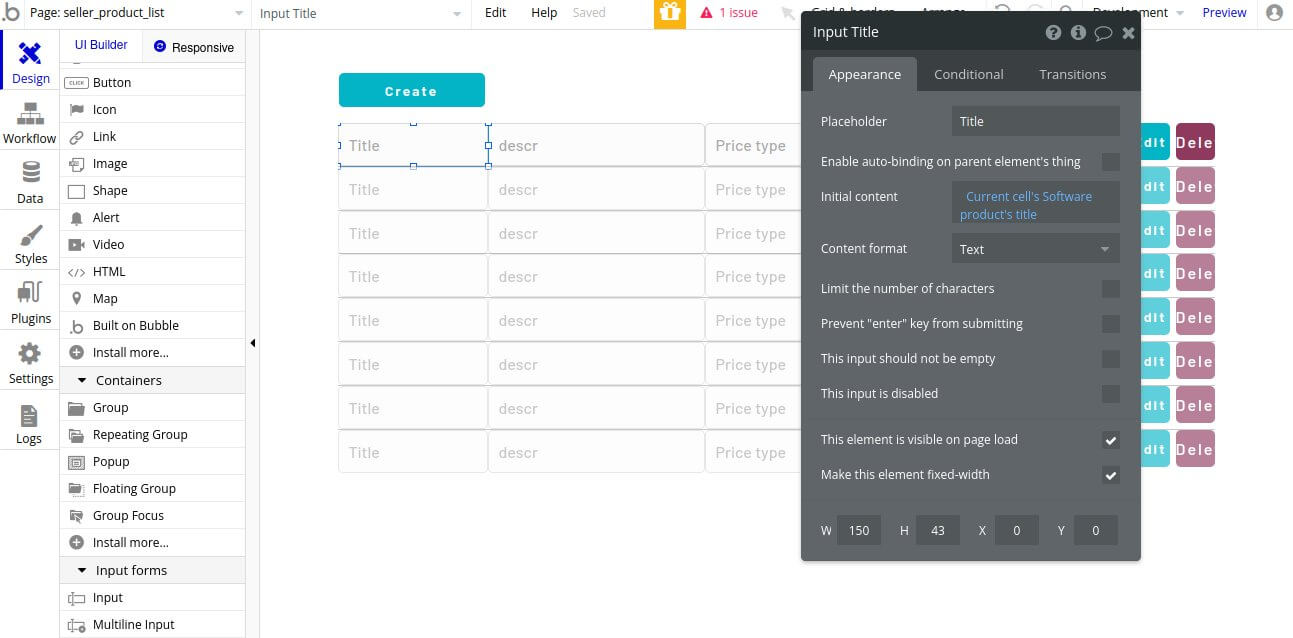
Task: Open the Edit menu
Action: point(495,13)
